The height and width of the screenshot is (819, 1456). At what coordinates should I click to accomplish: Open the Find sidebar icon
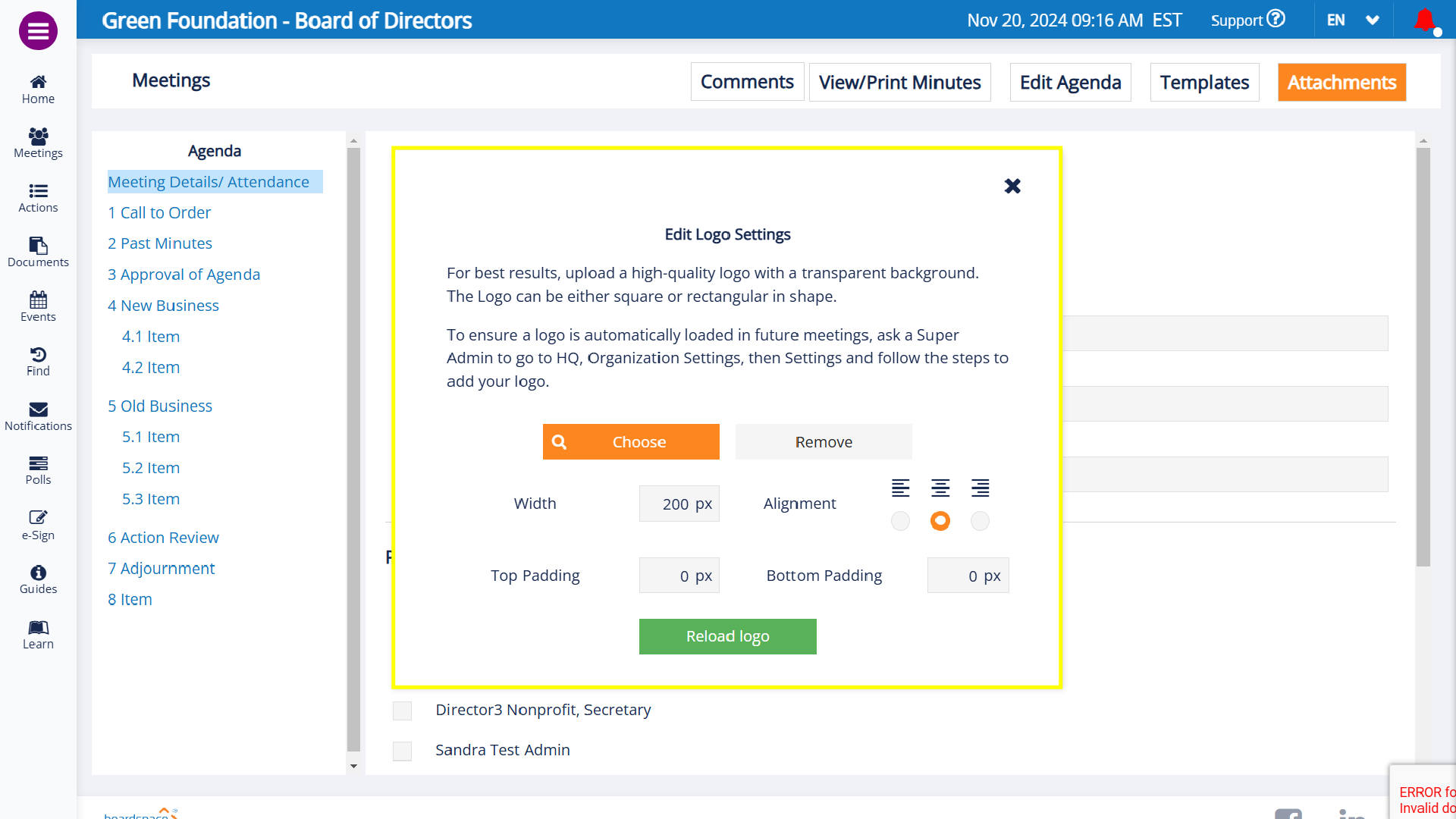pyautogui.click(x=38, y=361)
